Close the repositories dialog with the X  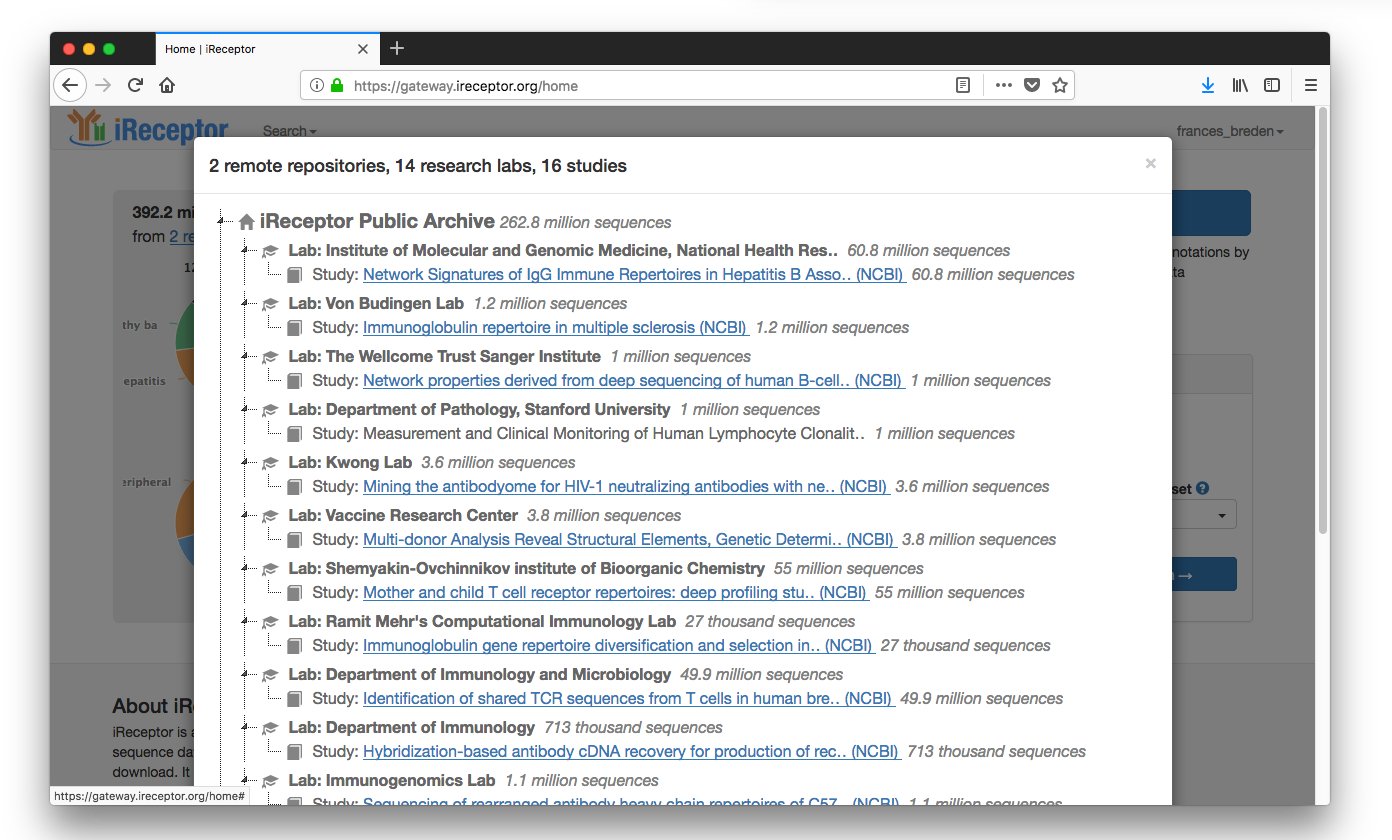tap(1151, 163)
